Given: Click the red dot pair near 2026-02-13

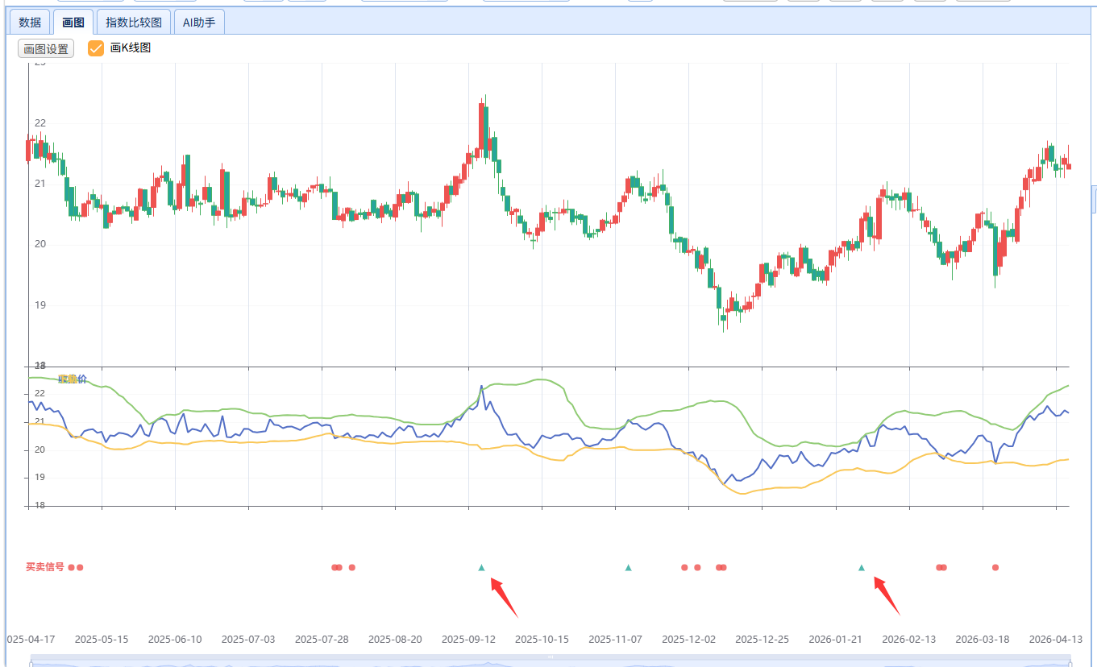Looking at the screenshot, I should pyautogui.click(x=941, y=567).
